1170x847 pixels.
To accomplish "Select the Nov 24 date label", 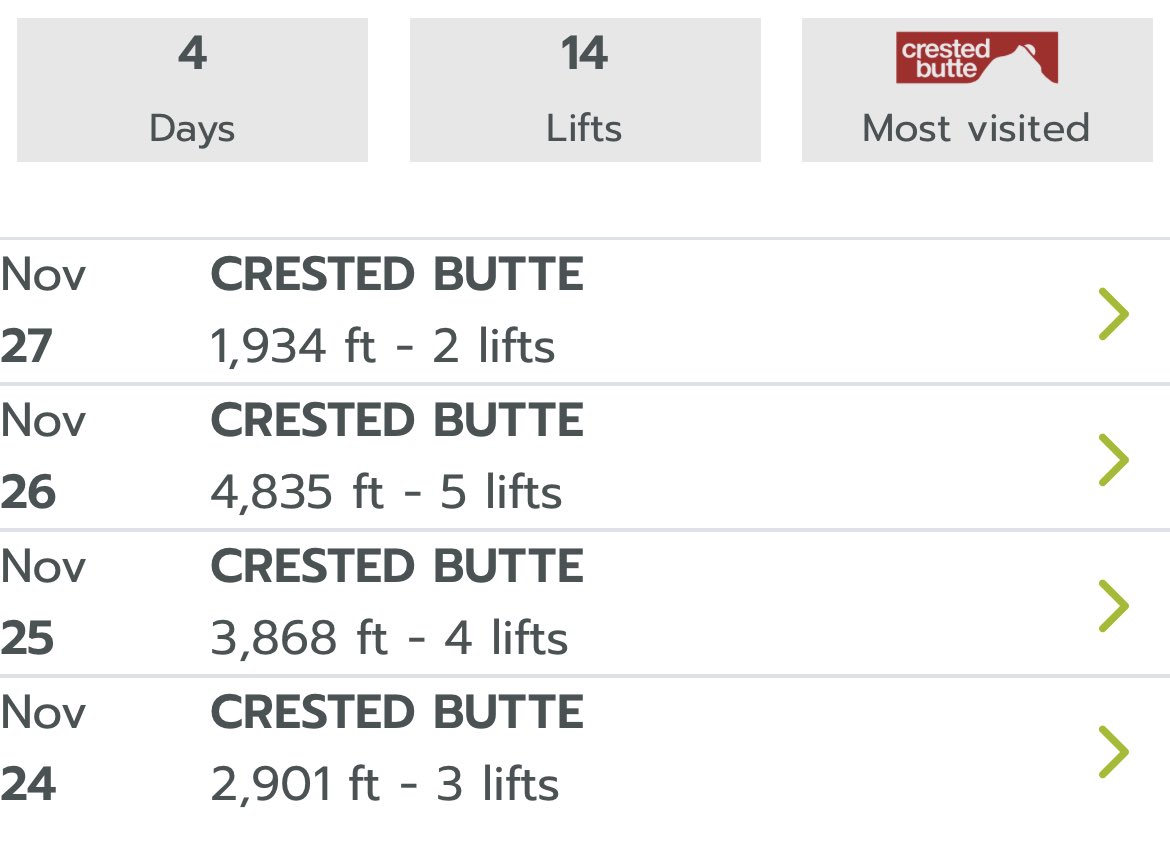I will [43, 748].
